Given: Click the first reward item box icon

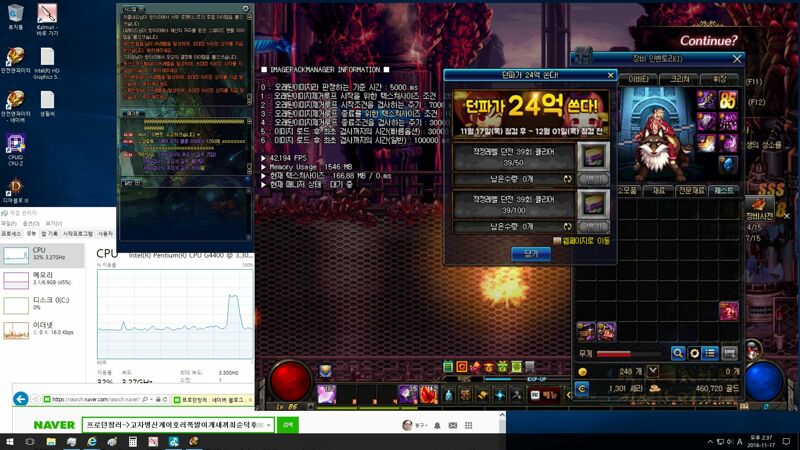Looking at the screenshot, I should point(593,157).
